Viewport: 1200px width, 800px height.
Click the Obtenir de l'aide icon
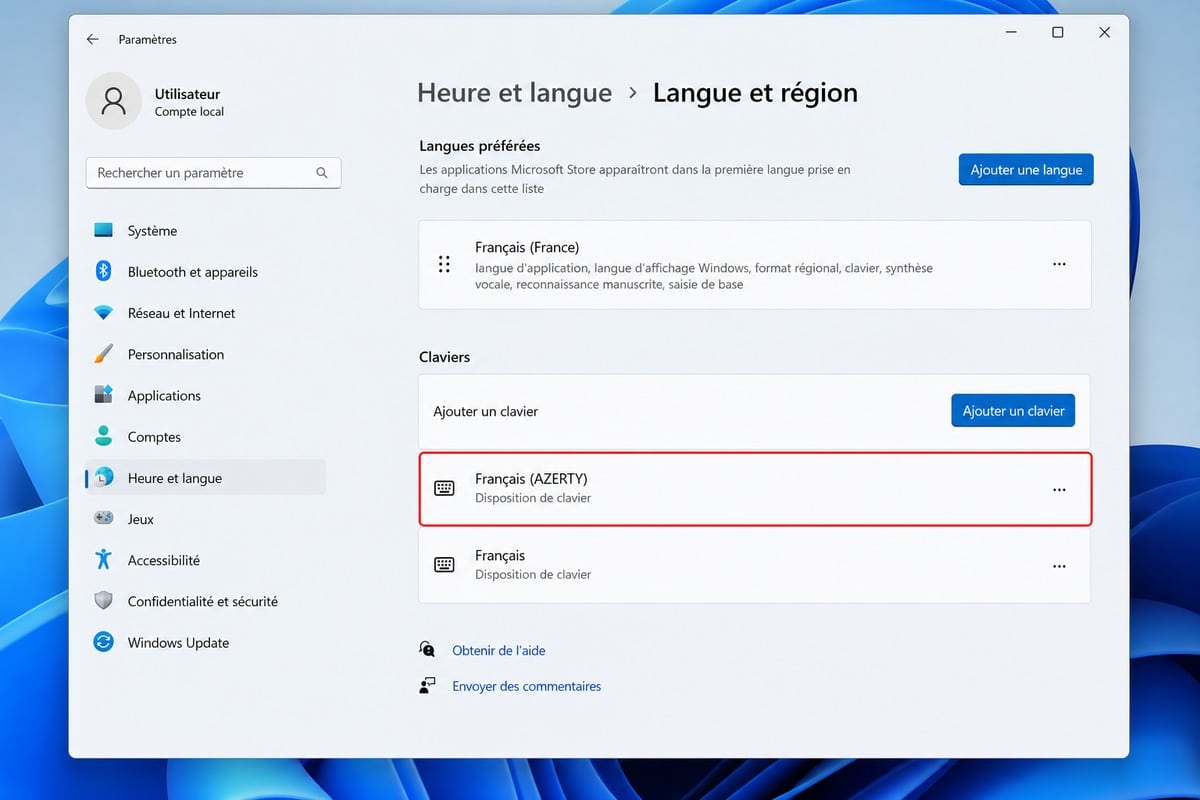pos(428,650)
